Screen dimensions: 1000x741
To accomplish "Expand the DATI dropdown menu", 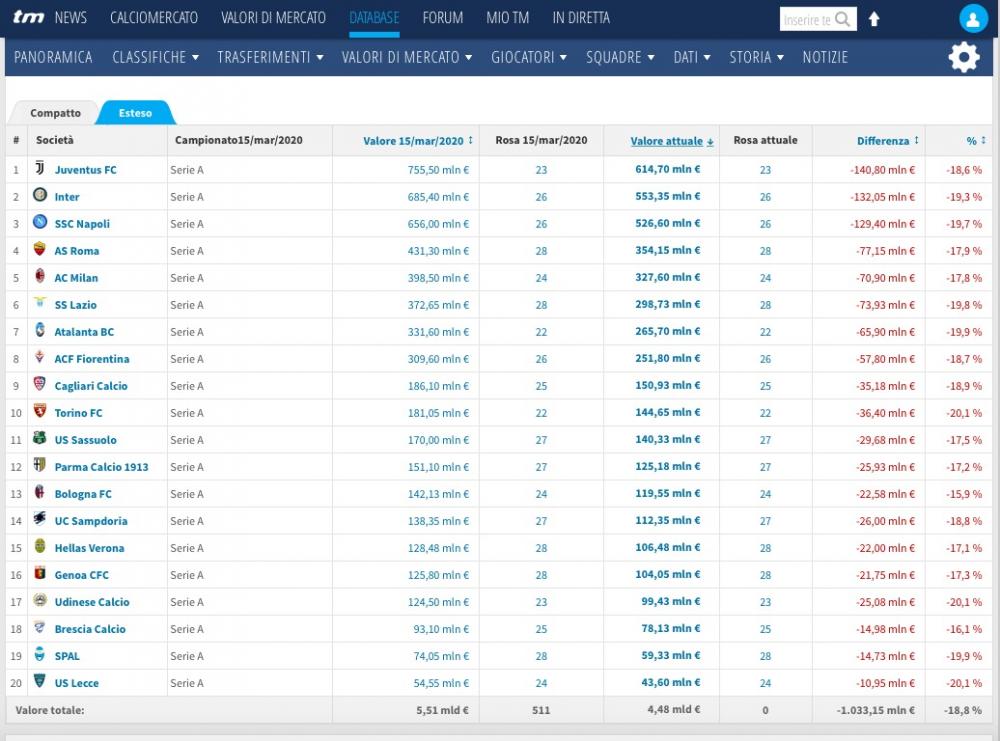I will pos(692,57).
